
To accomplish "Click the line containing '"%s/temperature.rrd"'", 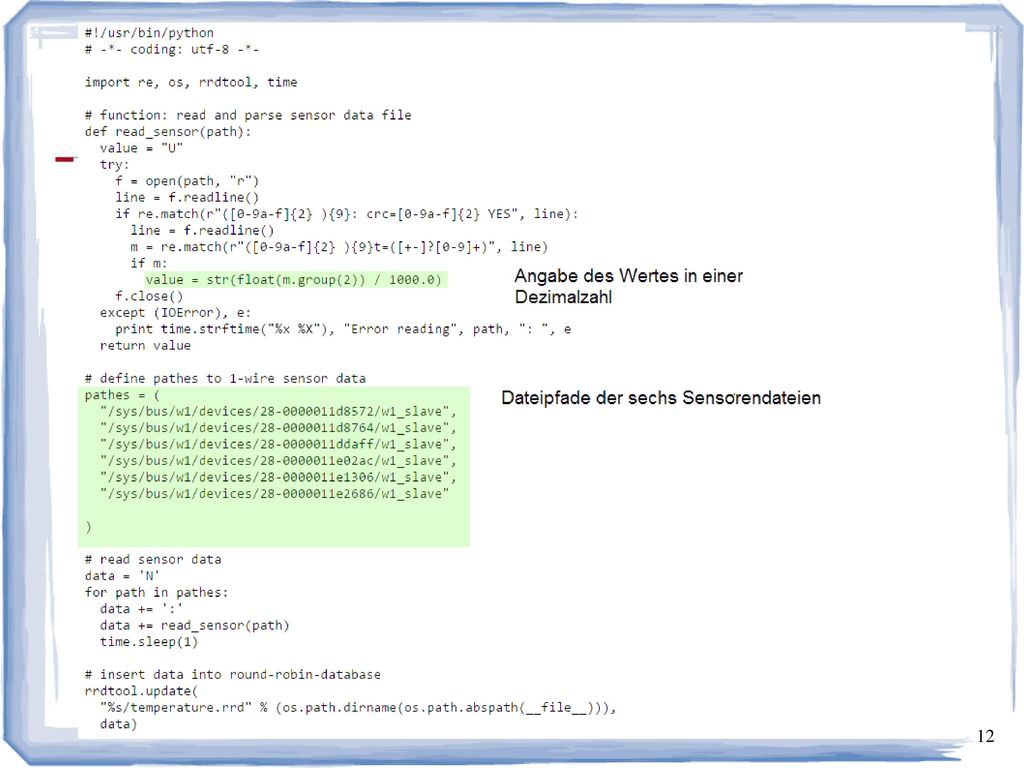I will click(358, 708).
